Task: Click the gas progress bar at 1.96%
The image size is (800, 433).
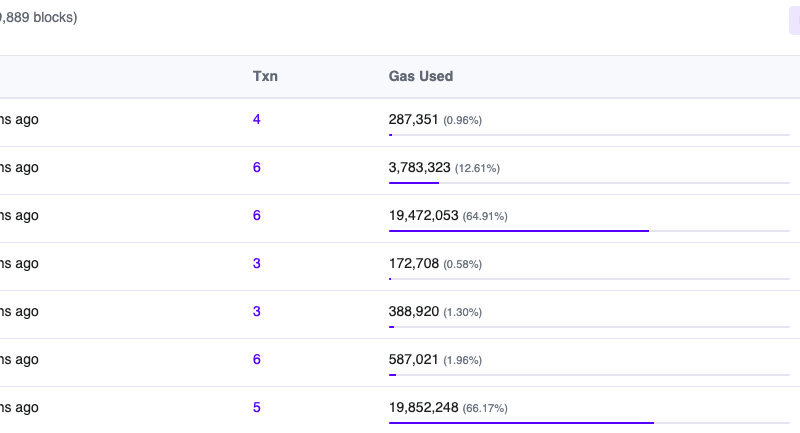Action: tap(589, 375)
